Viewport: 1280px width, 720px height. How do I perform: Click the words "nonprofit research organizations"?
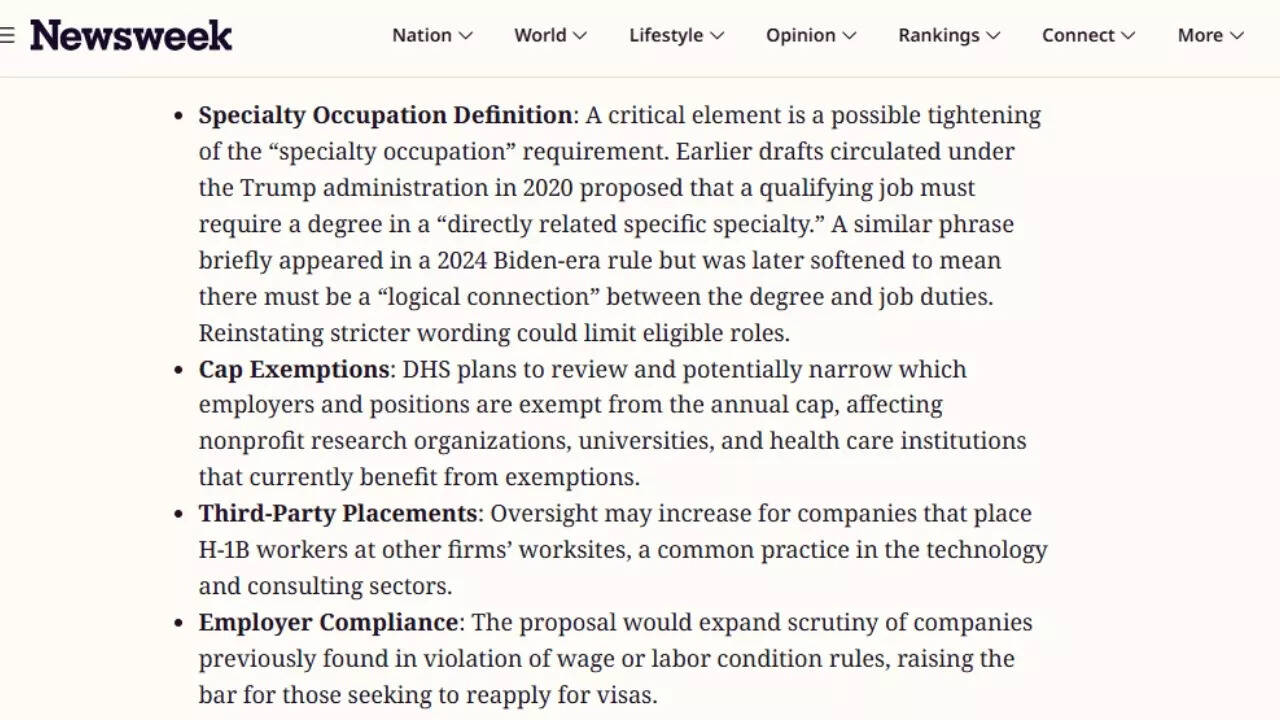(384, 441)
